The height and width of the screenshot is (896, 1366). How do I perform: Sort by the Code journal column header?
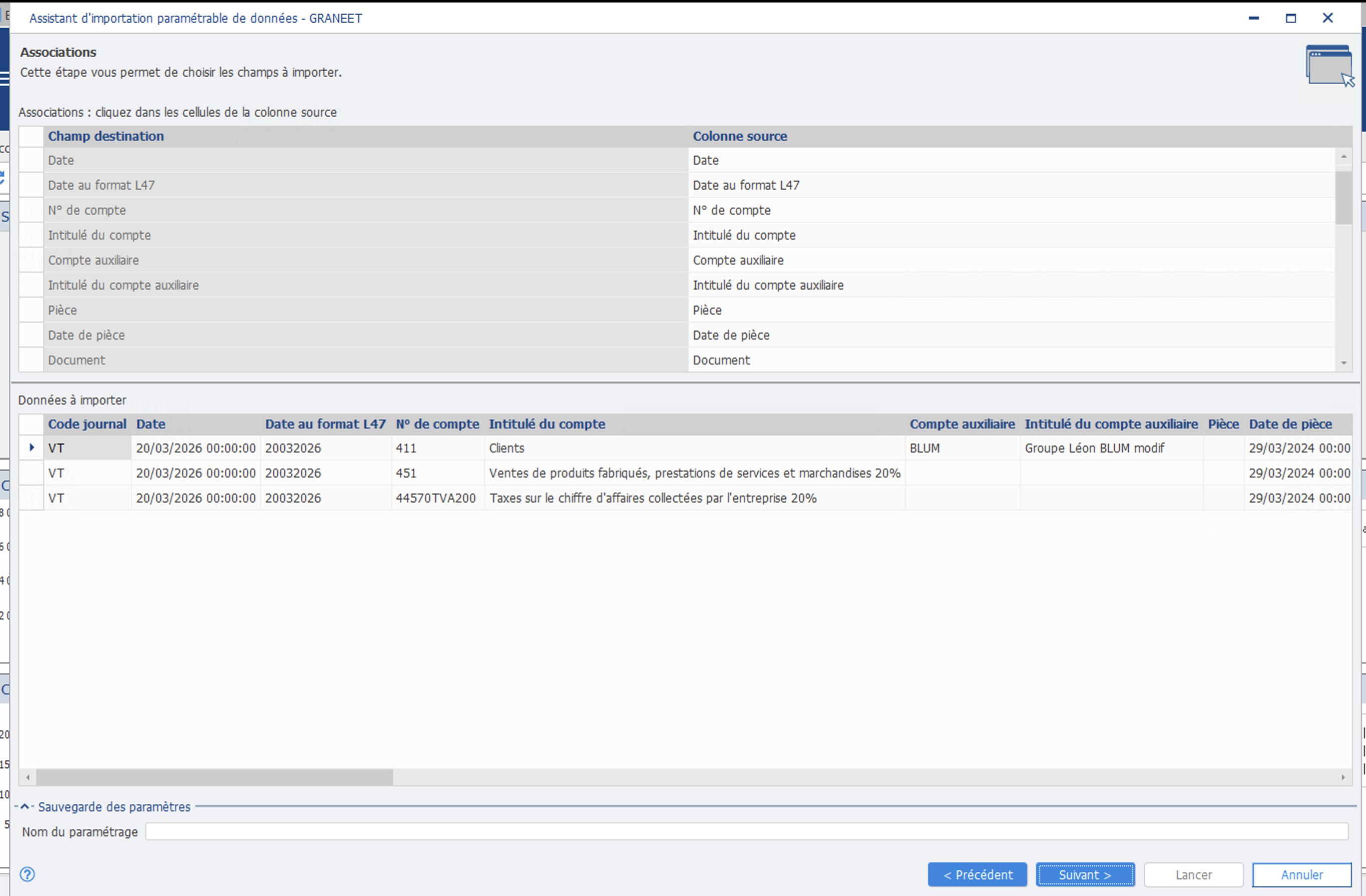coord(87,424)
